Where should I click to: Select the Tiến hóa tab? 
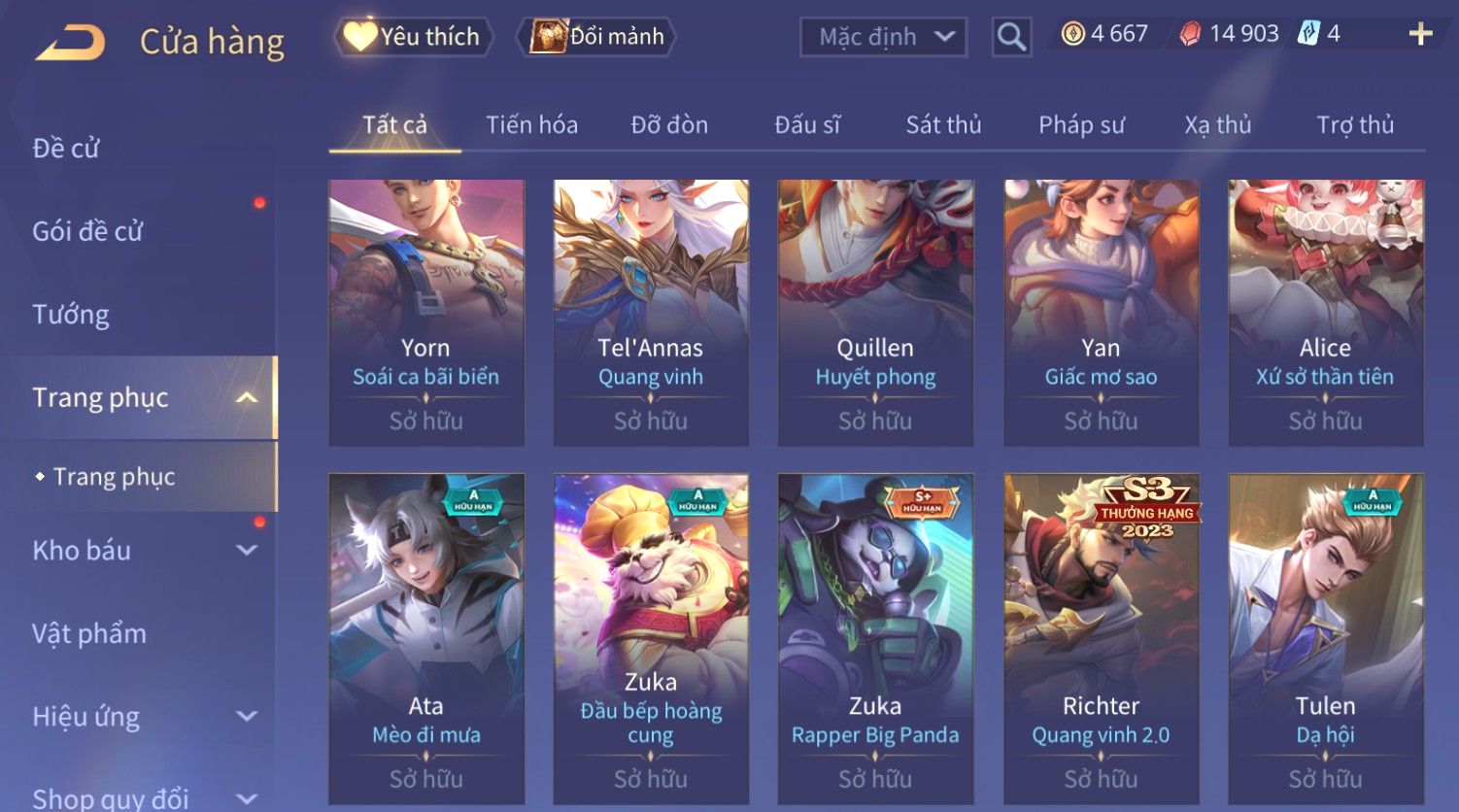point(531,125)
